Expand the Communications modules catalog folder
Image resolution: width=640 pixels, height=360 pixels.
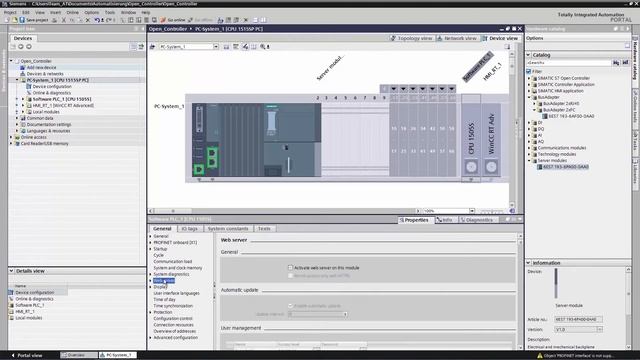(x=529, y=148)
